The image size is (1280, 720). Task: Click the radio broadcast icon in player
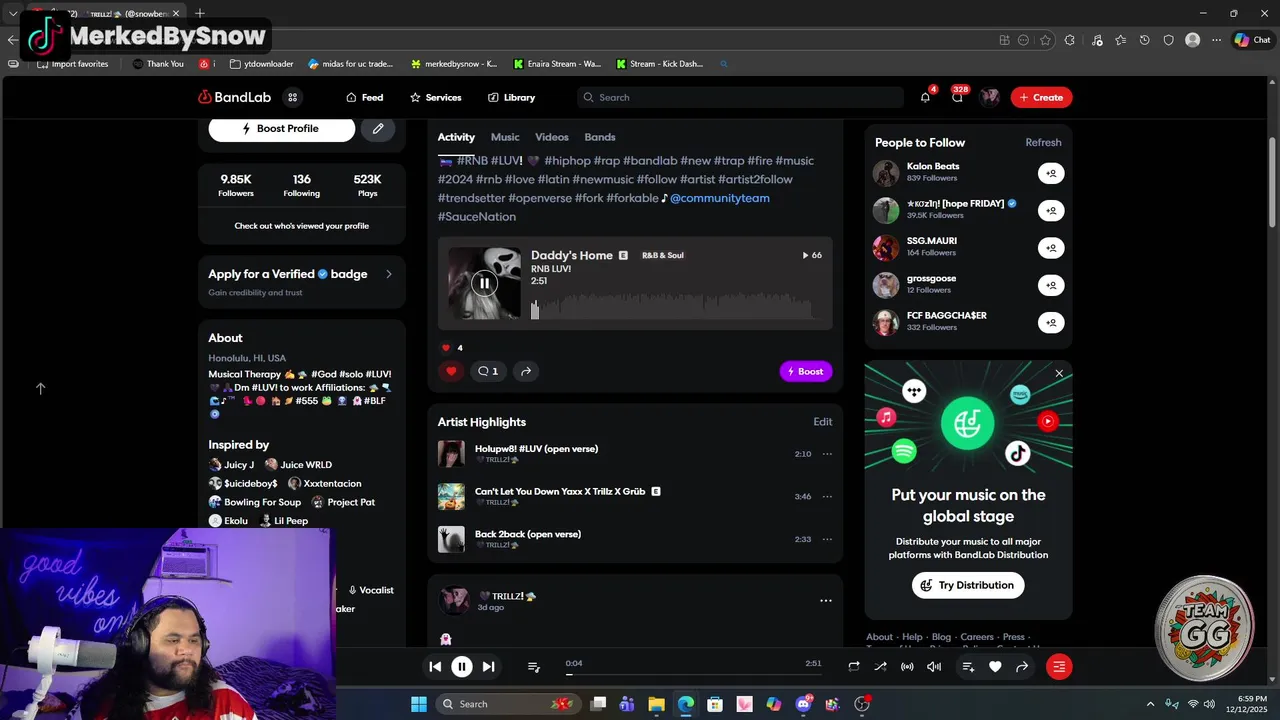pos(907,667)
